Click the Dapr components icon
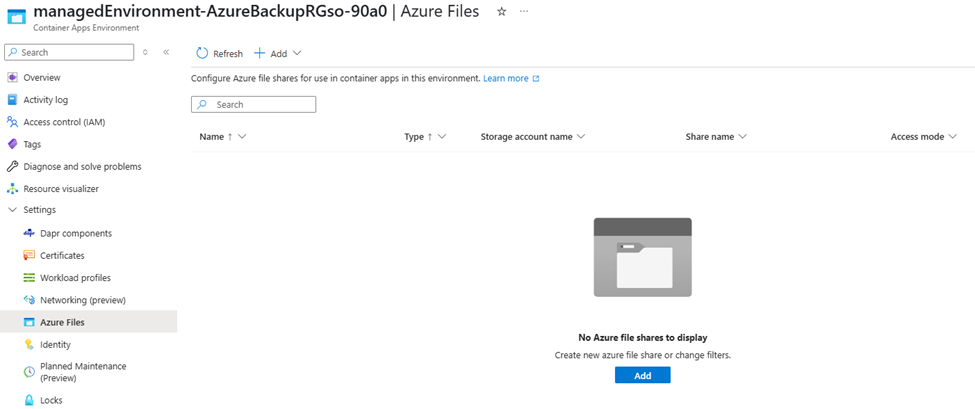This screenshot has height=409, width=975. pos(29,233)
